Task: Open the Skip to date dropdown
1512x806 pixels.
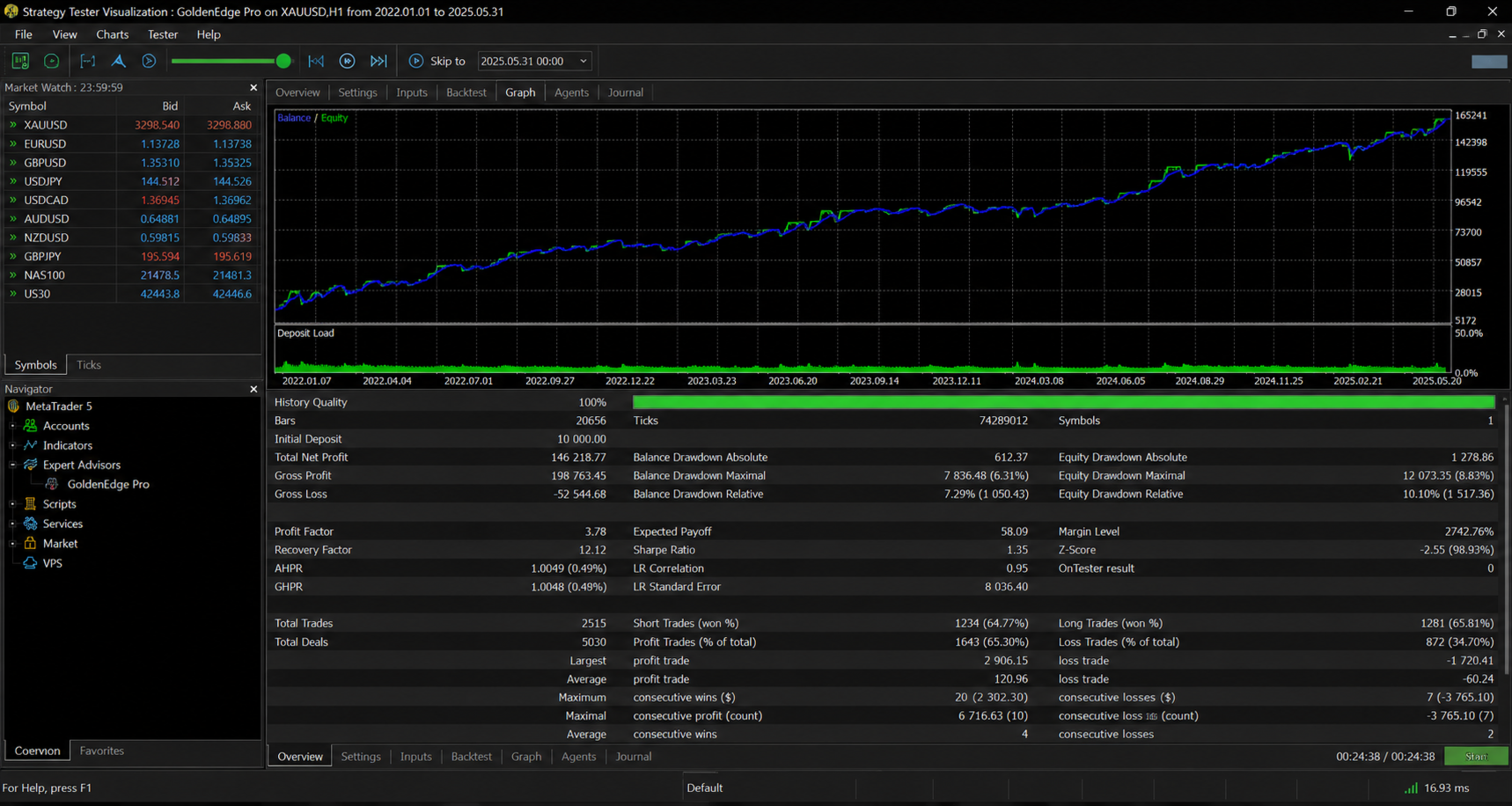Action: [x=583, y=61]
